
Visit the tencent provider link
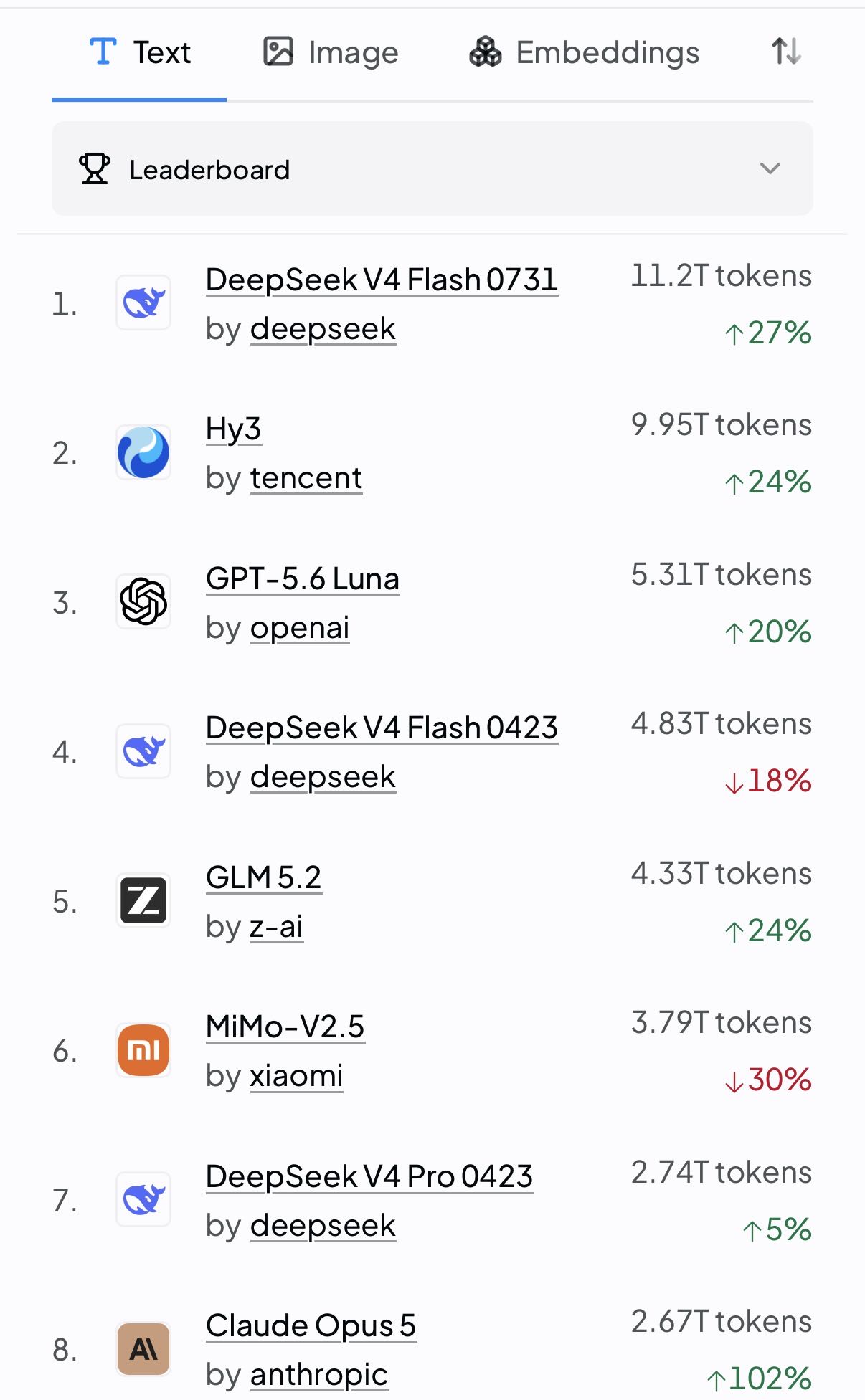[306, 478]
